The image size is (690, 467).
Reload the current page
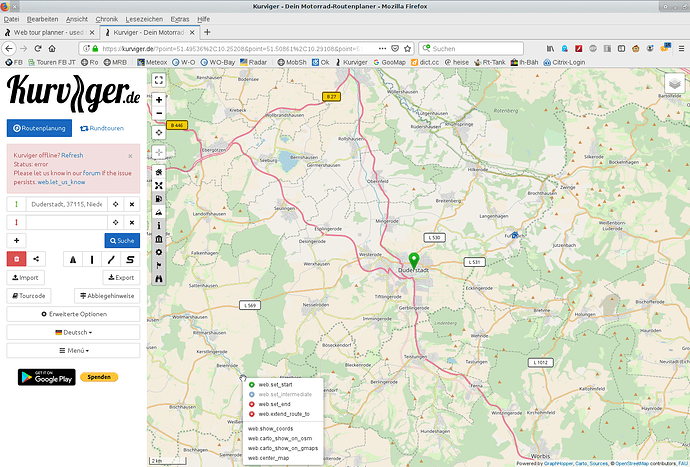38,48
